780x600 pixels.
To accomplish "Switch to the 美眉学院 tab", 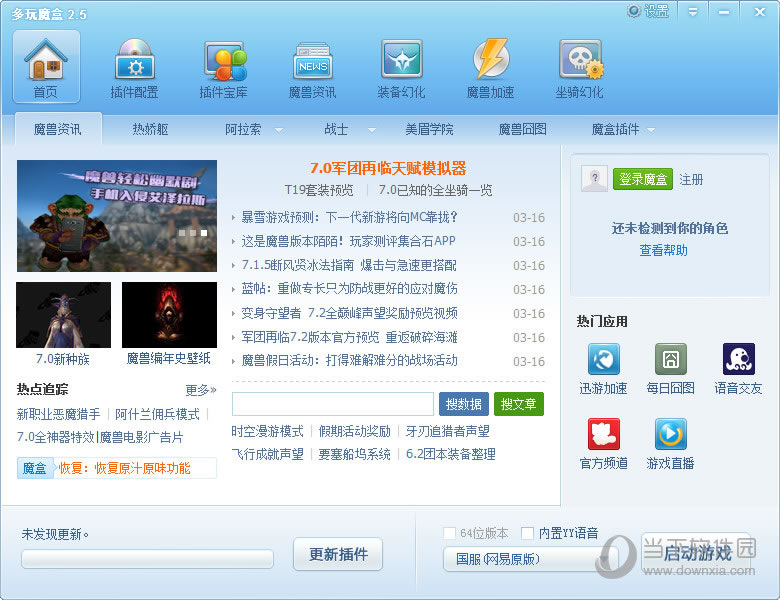I will 429,129.
